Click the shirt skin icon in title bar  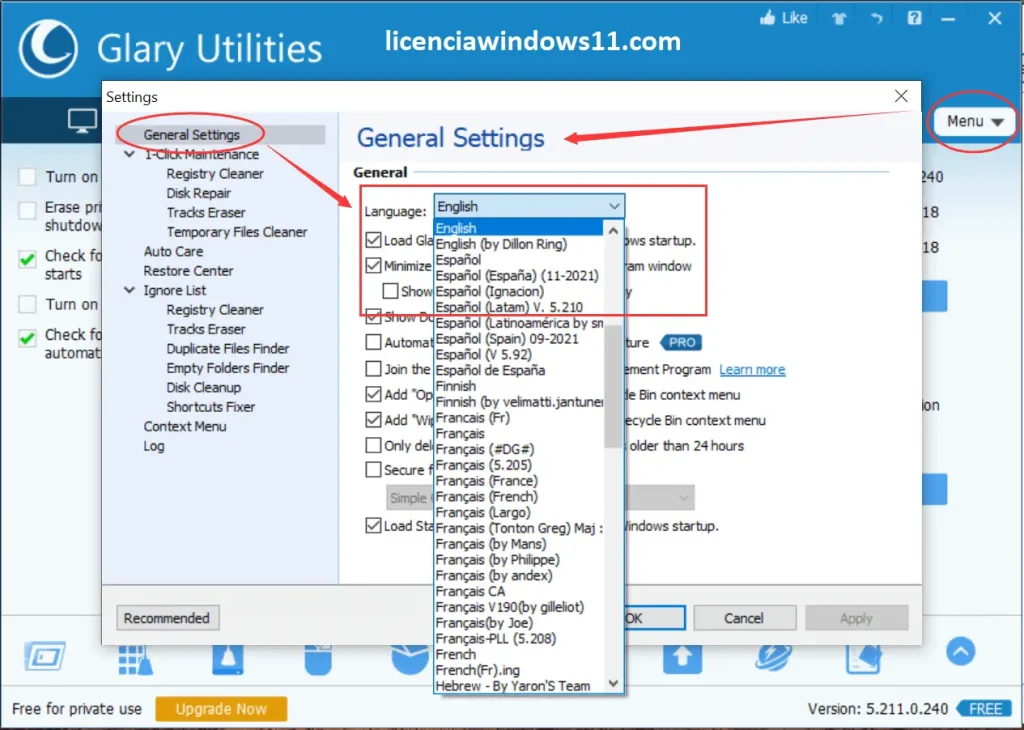[x=839, y=19]
